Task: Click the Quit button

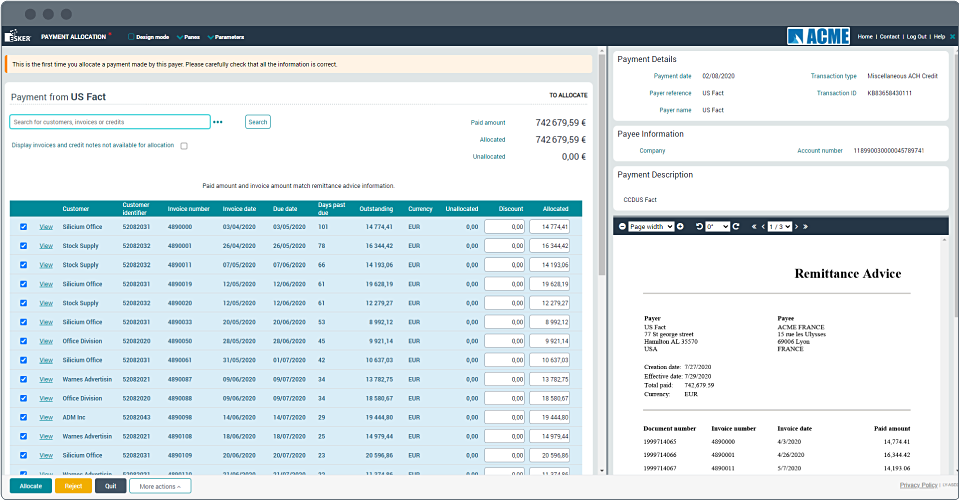Action: click(x=111, y=486)
